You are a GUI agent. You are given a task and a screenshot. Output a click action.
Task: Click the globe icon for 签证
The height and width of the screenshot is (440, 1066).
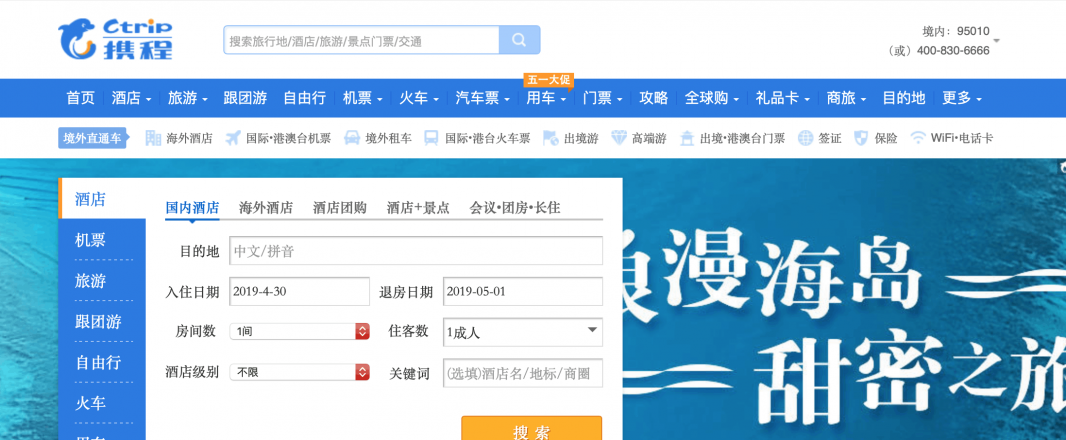pyautogui.click(x=805, y=138)
